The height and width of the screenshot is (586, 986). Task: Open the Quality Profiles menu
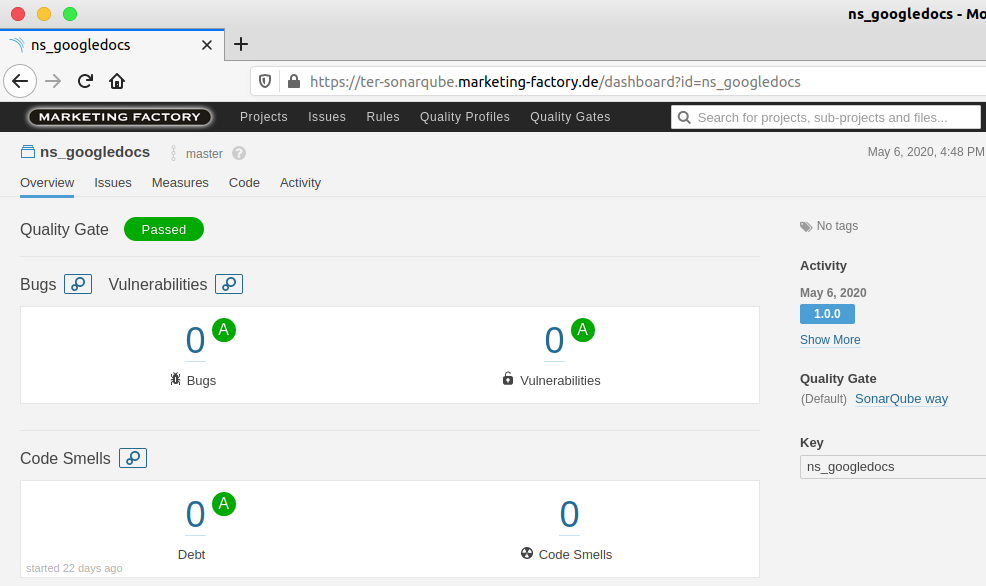click(464, 117)
